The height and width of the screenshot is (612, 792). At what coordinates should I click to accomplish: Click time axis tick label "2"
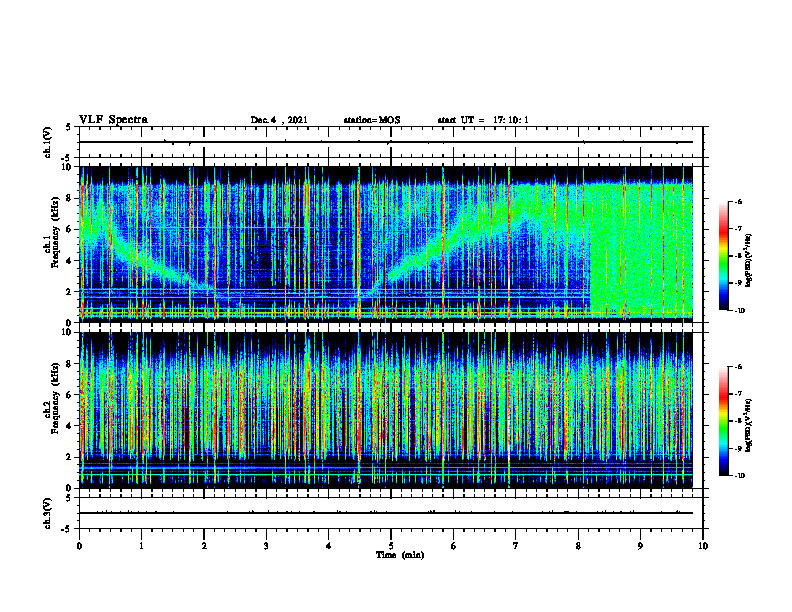(204, 546)
